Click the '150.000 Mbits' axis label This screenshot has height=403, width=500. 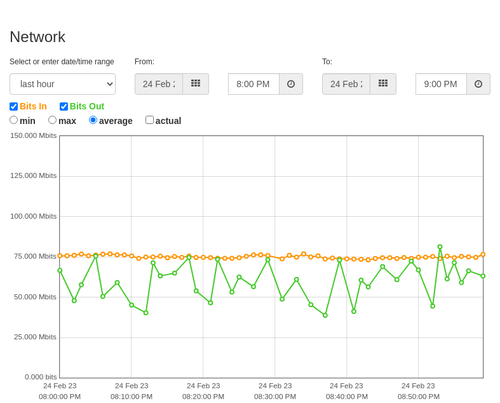[33, 135]
